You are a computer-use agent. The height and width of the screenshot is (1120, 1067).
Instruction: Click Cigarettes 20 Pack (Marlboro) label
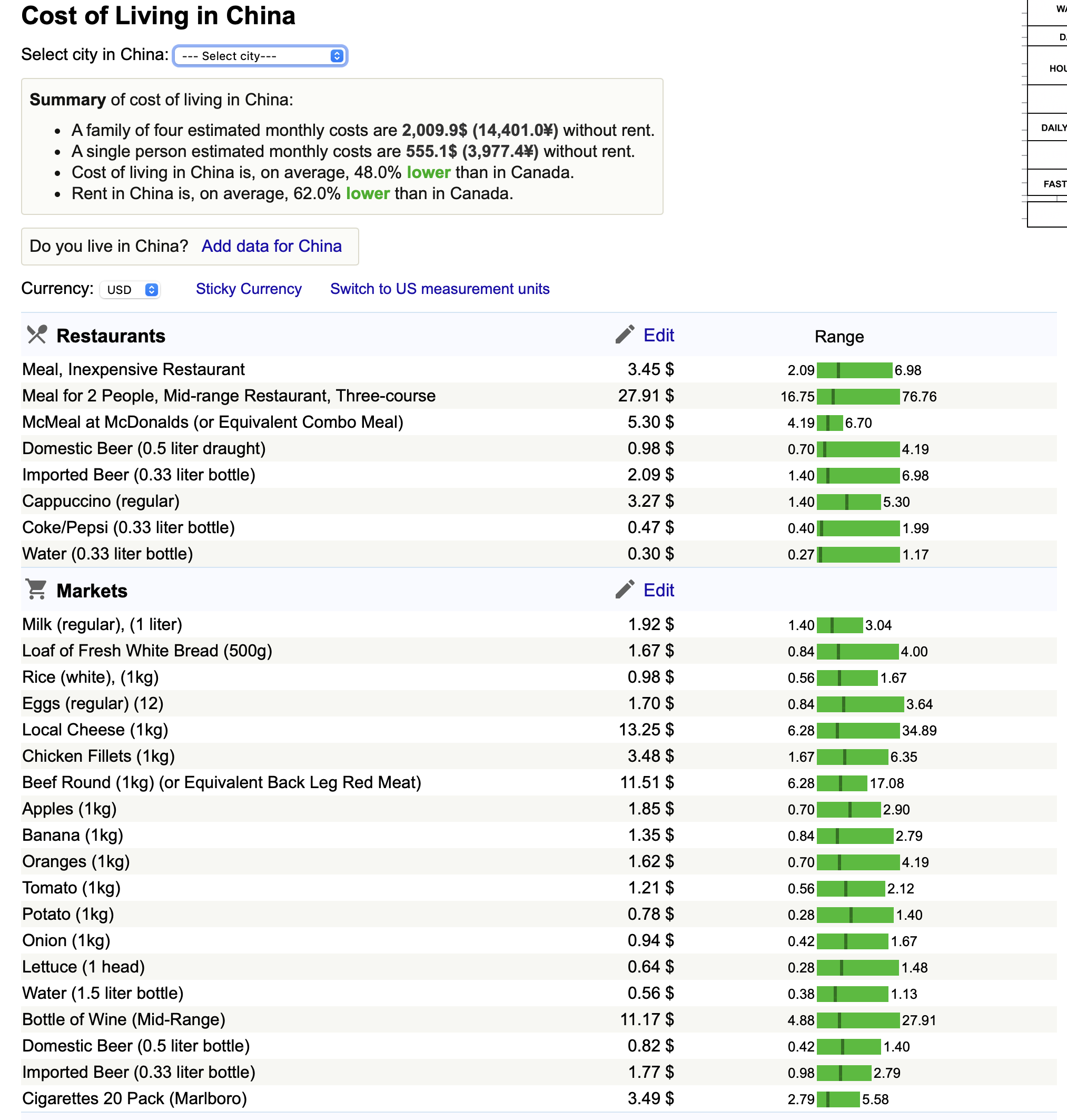pos(135,1098)
